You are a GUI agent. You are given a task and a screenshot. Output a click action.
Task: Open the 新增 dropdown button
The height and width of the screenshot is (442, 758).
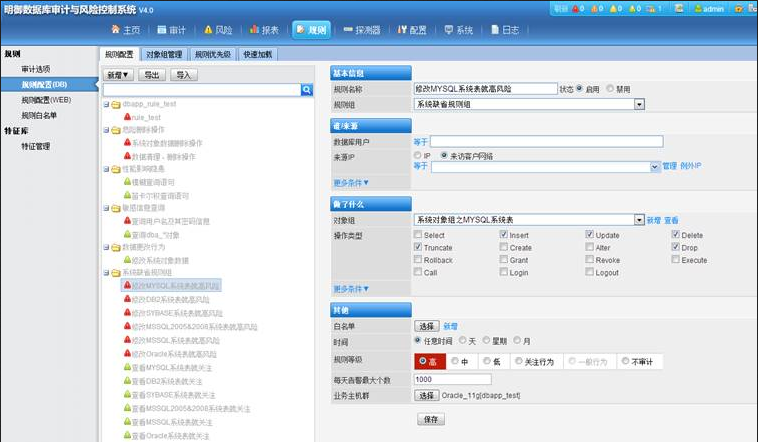(x=118, y=75)
